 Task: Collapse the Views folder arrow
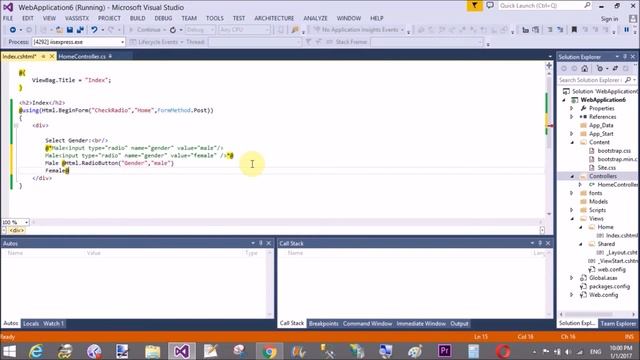pos(572,219)
